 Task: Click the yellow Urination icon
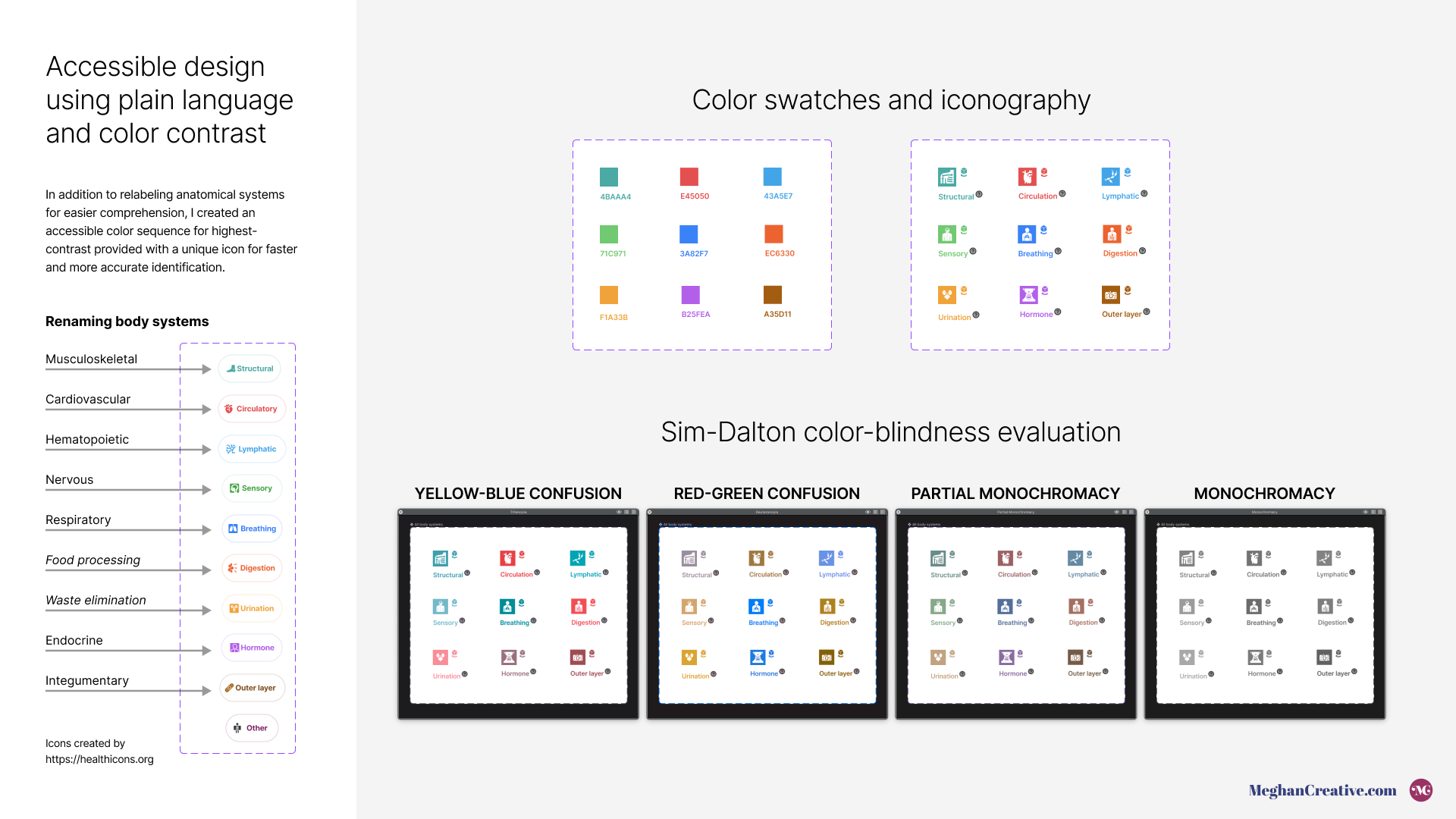click(947, 295)
